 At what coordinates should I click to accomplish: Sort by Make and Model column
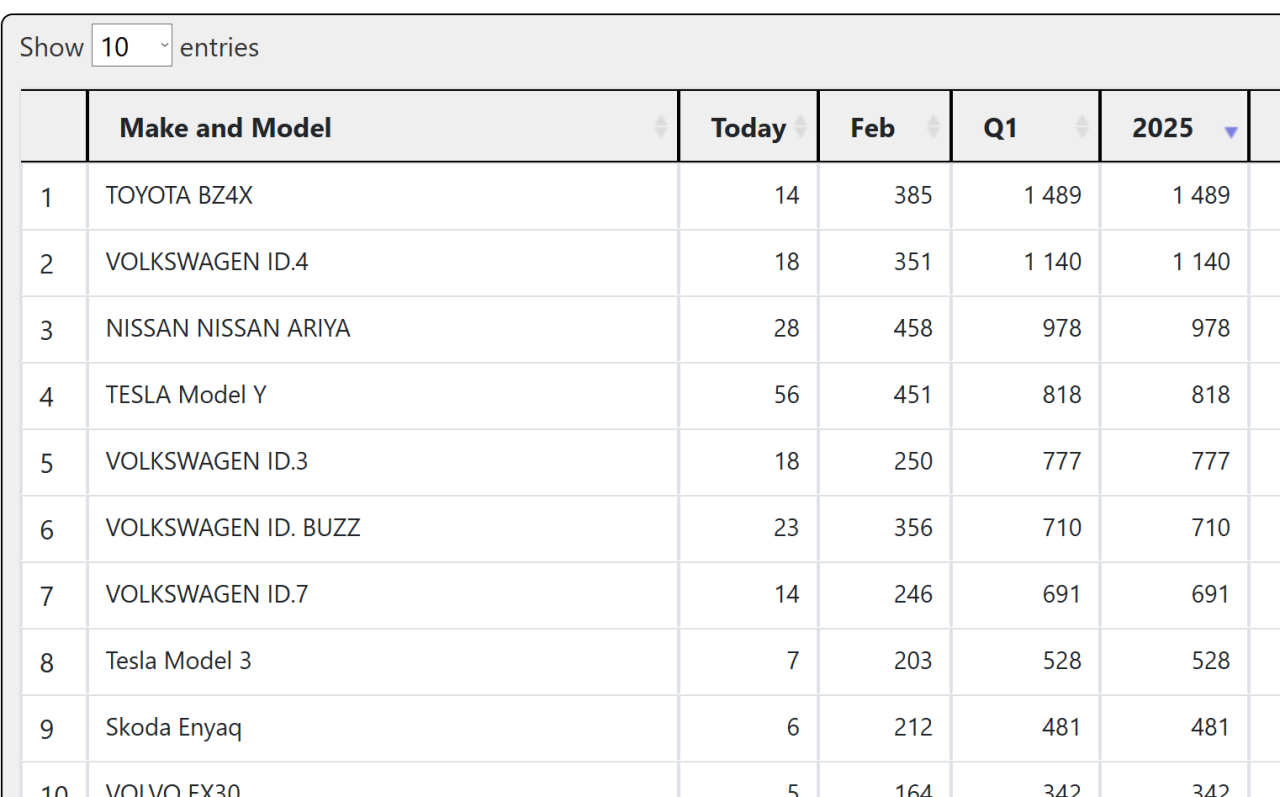click(225, 128)
